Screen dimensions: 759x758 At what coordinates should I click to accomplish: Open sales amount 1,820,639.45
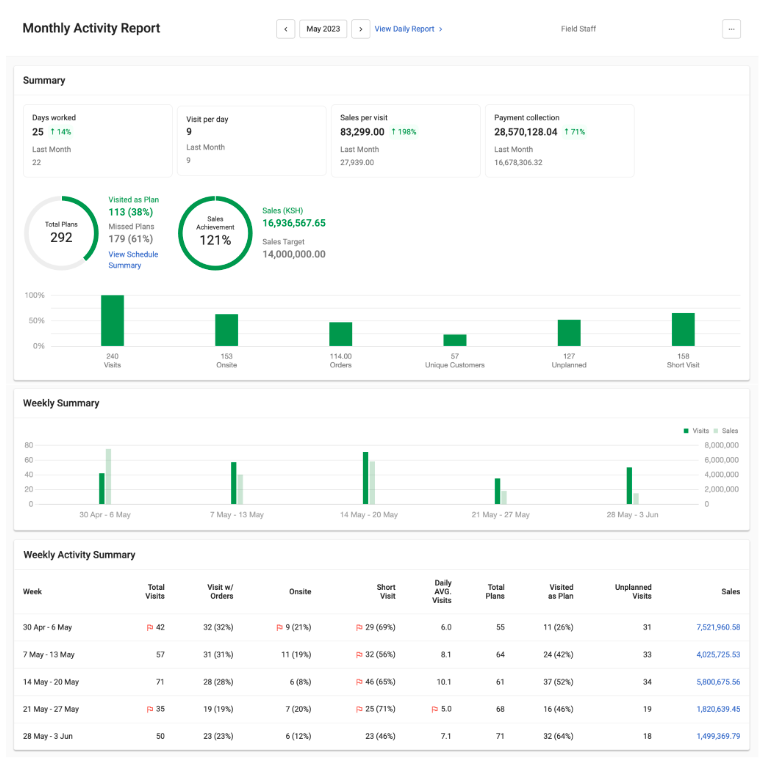718,709
